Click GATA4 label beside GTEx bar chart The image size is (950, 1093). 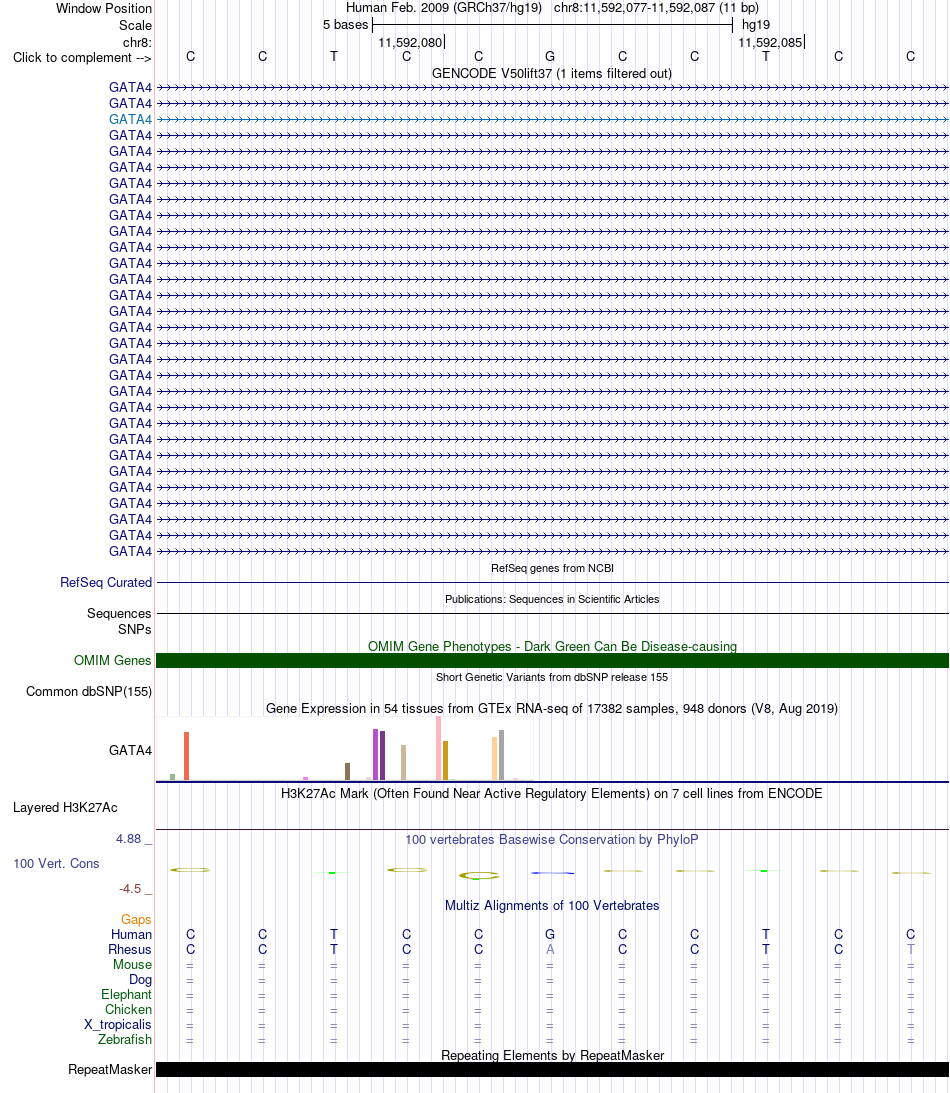point(130,750)
